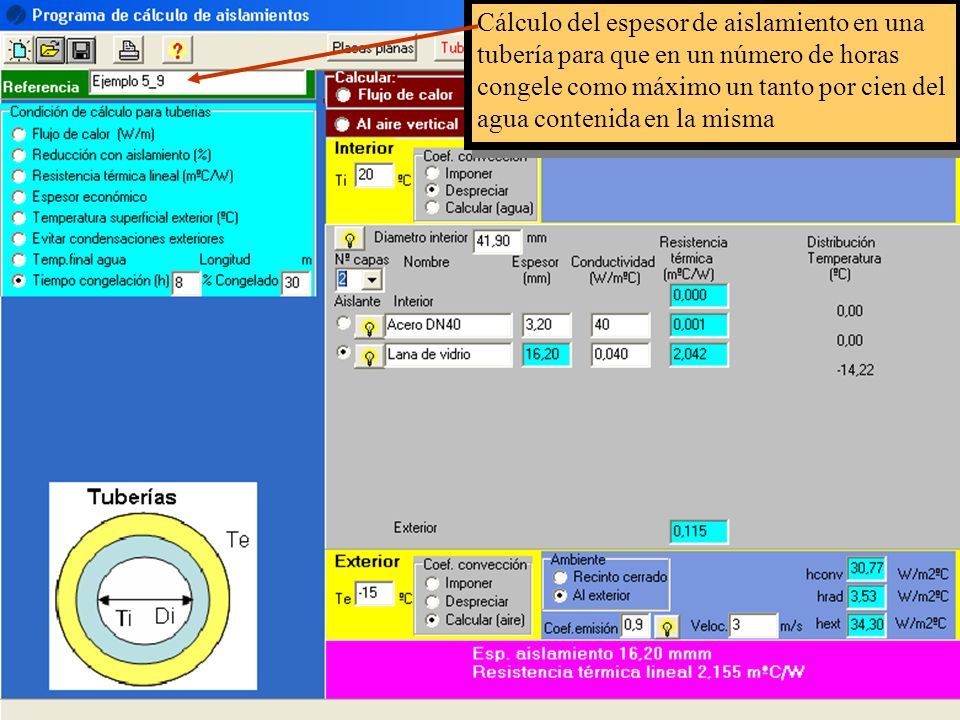
Task: Click the lightbulb beside Lana de vidrio
Action: [x=369, y=356]
